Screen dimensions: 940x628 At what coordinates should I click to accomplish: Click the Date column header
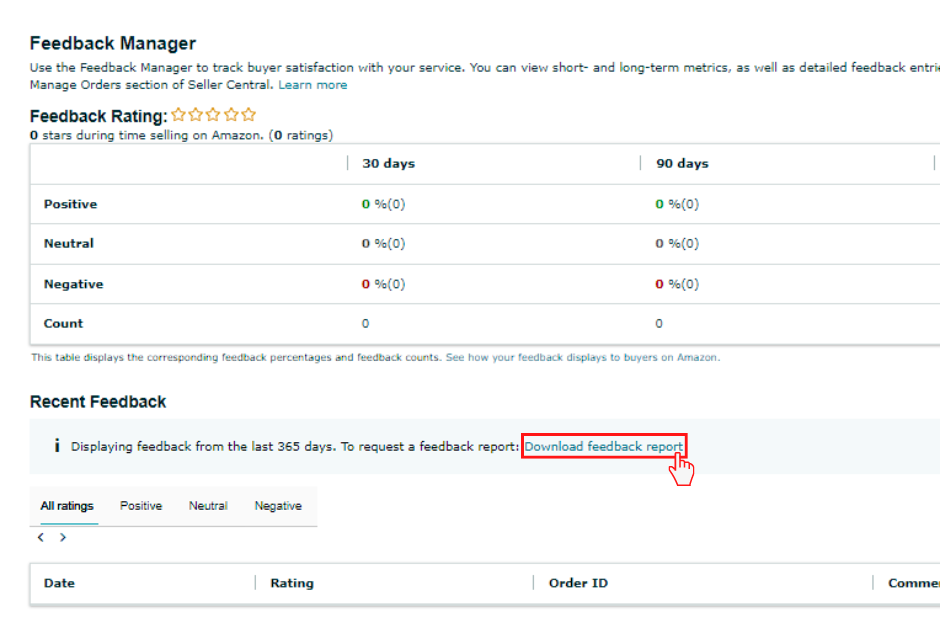coord(59,583)
